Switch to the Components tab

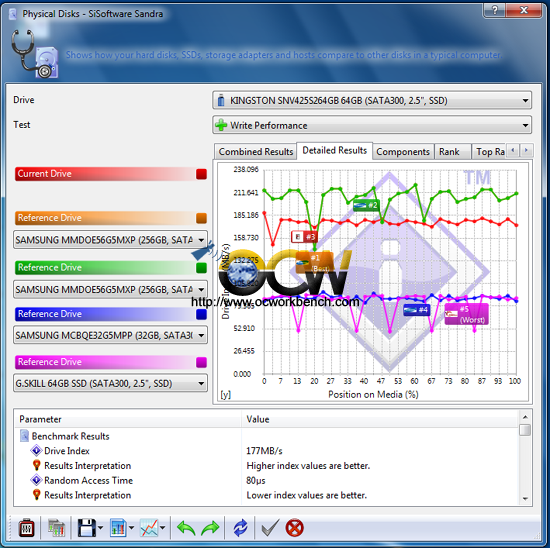[403, 152]
